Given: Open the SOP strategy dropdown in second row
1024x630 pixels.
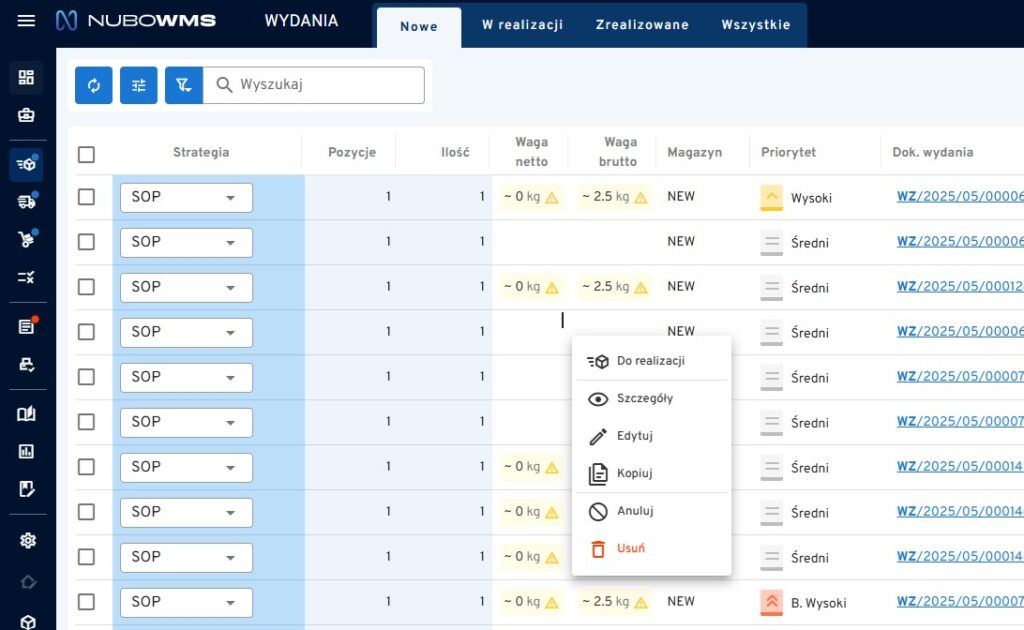Looking at the screenshot, I should click(186, 243).
